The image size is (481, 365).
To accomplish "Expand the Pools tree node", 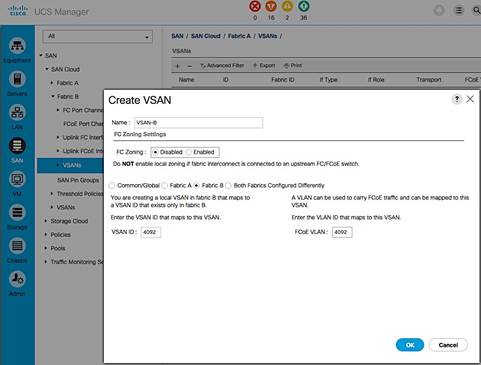I will (46, 248).
